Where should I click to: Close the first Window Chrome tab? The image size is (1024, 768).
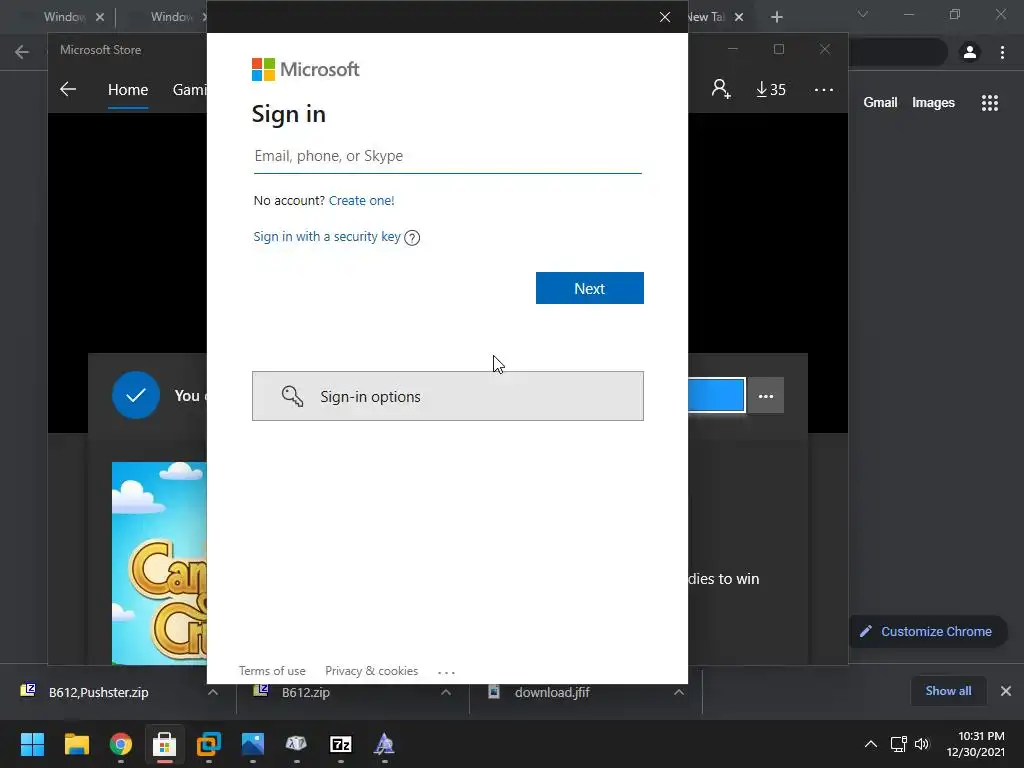(x=100, y=17)
